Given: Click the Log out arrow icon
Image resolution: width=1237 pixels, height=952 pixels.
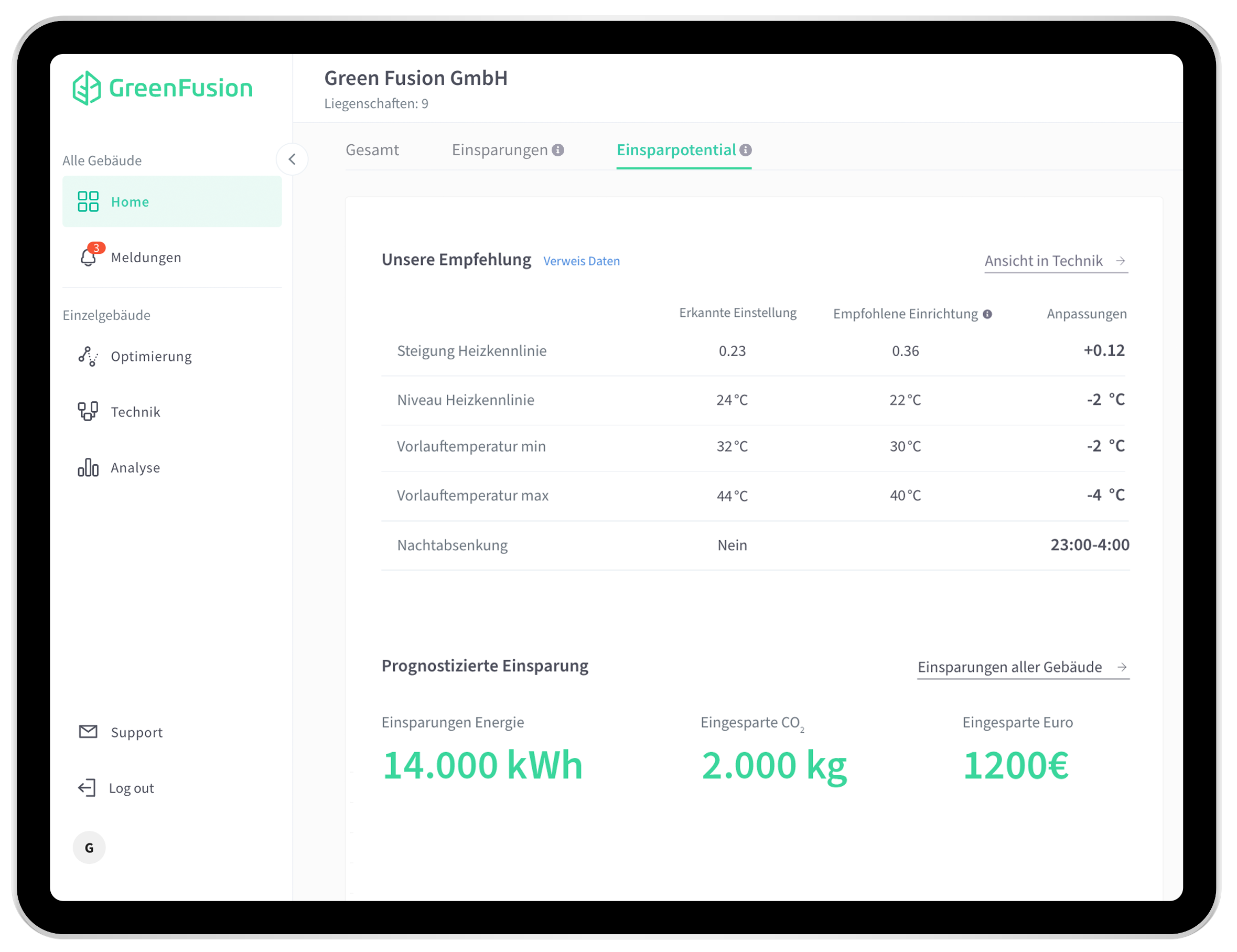Looking at the screenshot, I should click(87, 788).
